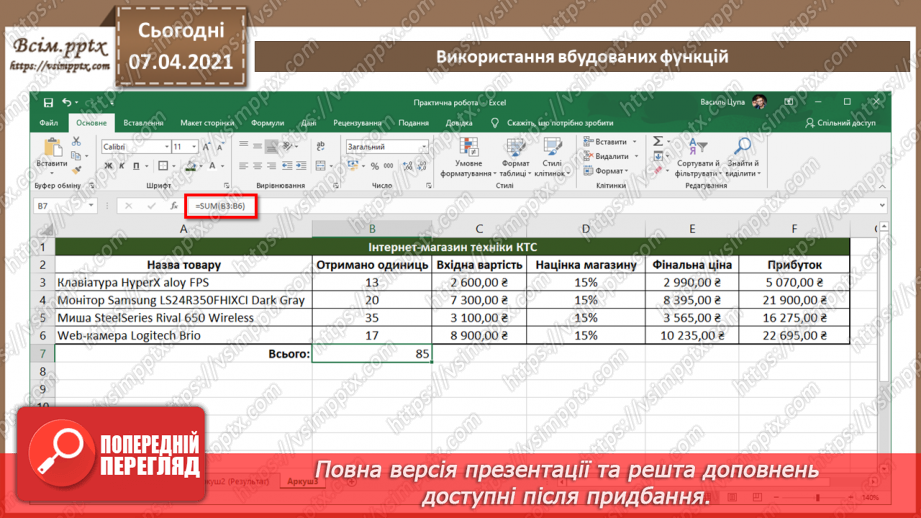The width and height of the screenshot is (921, 518).
Task: Open the Format Table (Формат таблиці) gallery
Action: coord(515,157)
